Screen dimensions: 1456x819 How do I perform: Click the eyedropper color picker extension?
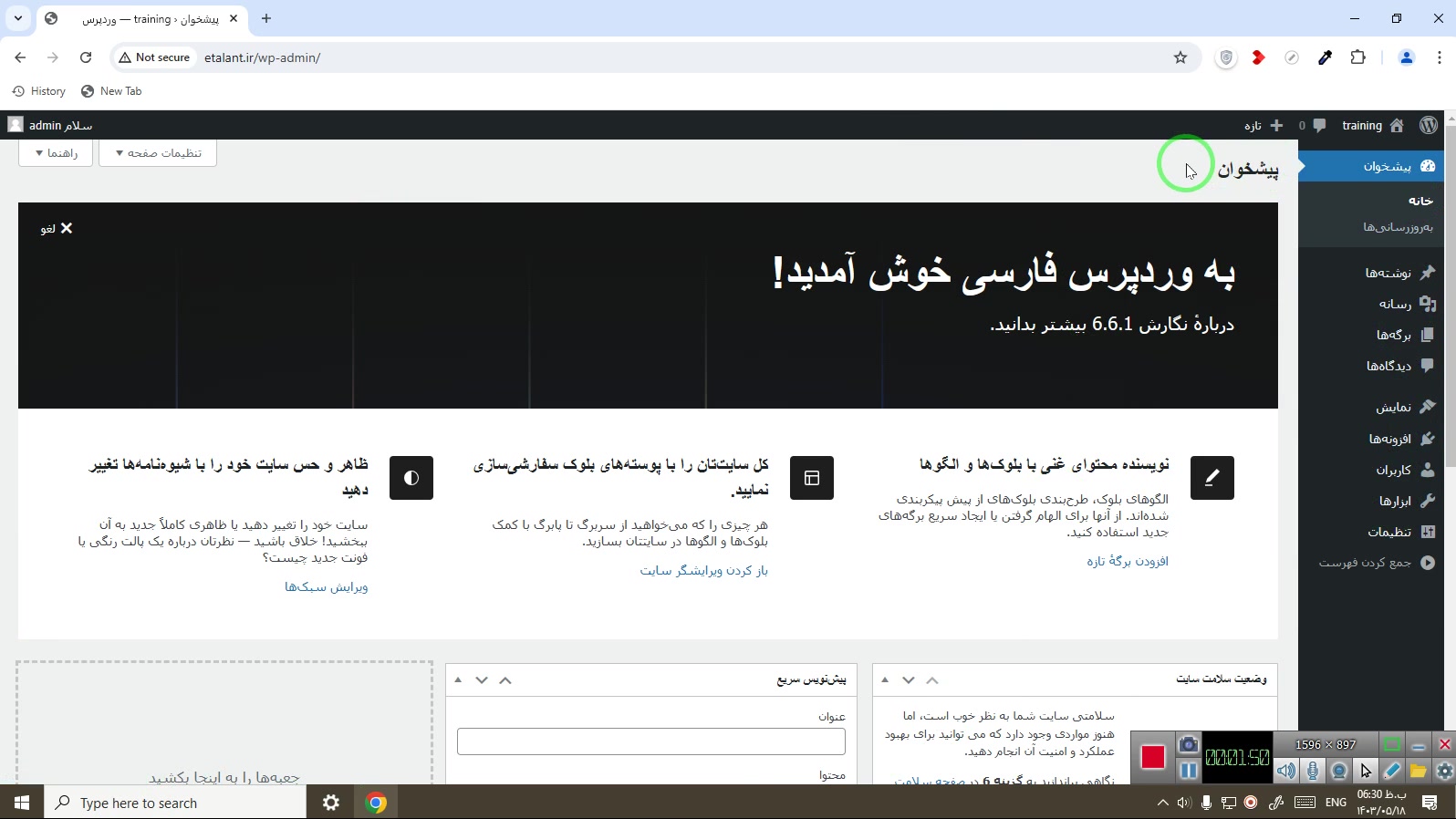[x=1325, y=57]
